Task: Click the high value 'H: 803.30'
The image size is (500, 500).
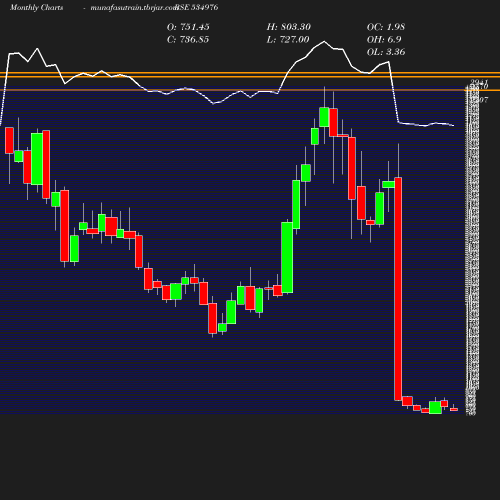Action: pos(288,27)
